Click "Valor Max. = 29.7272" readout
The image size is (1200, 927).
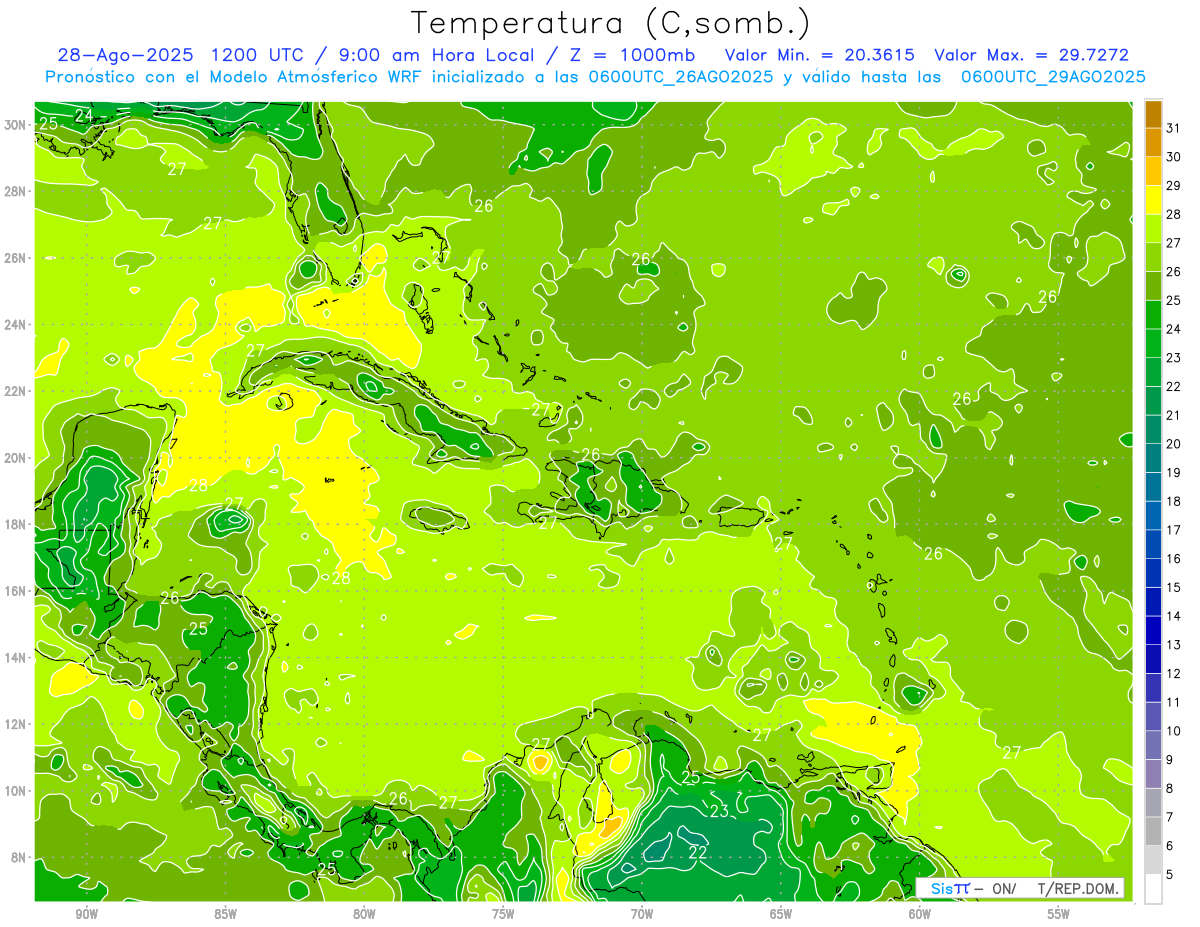(x=1031, y=55)
